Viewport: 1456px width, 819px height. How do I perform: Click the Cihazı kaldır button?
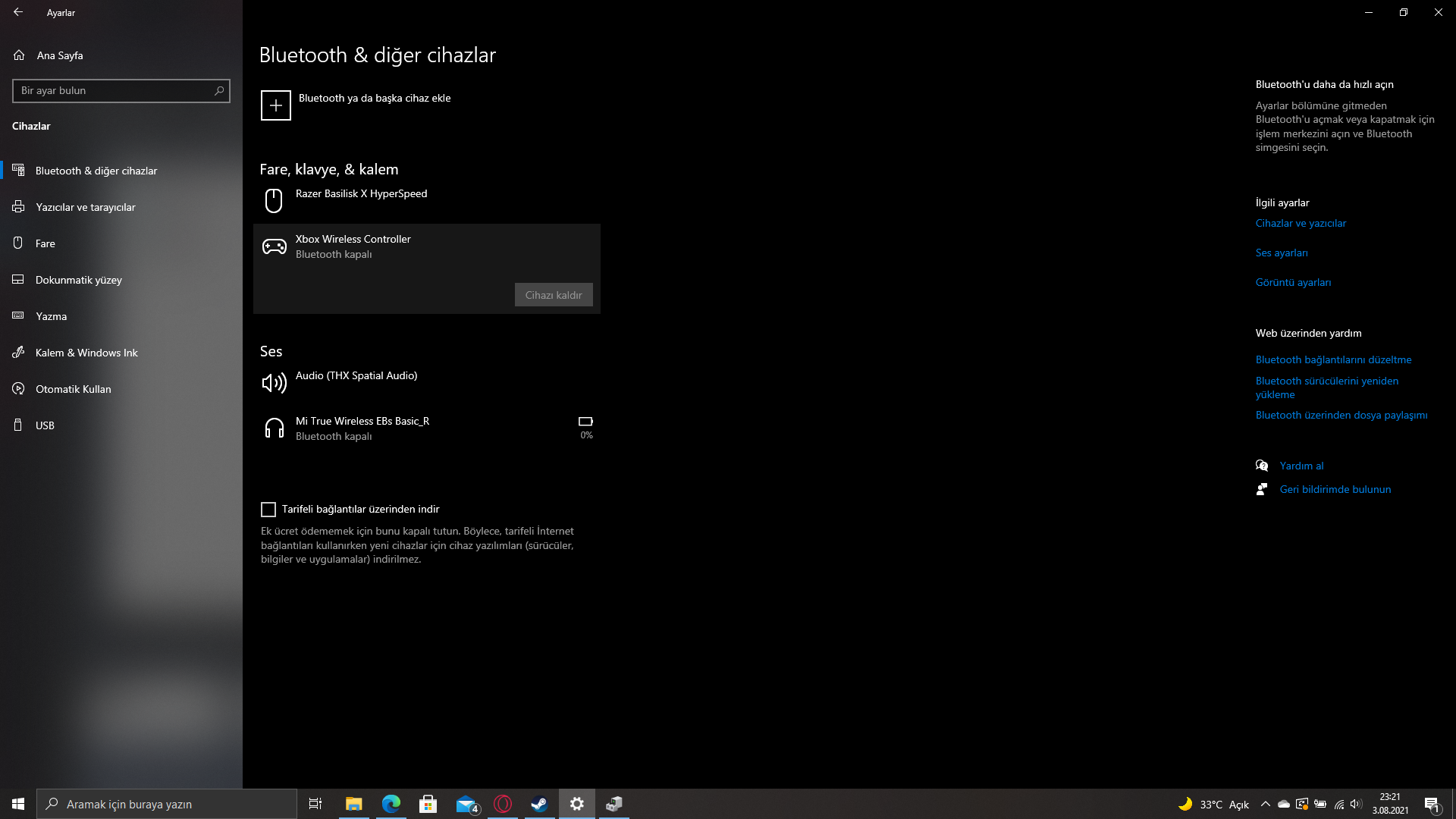click(x=554, y=295)
